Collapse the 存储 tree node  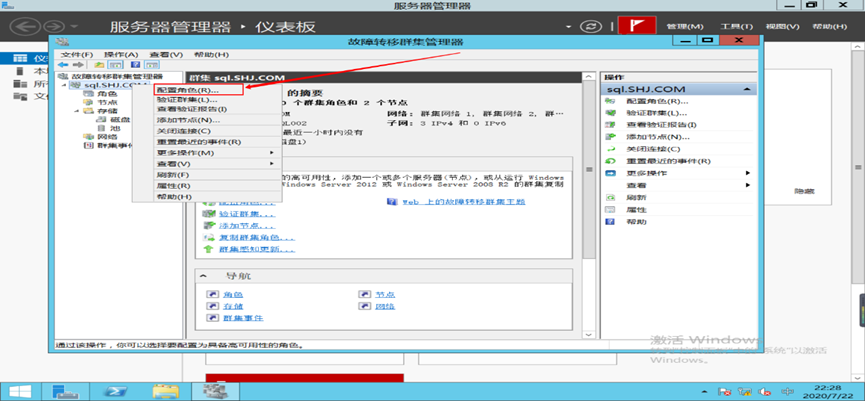point(78,111)
